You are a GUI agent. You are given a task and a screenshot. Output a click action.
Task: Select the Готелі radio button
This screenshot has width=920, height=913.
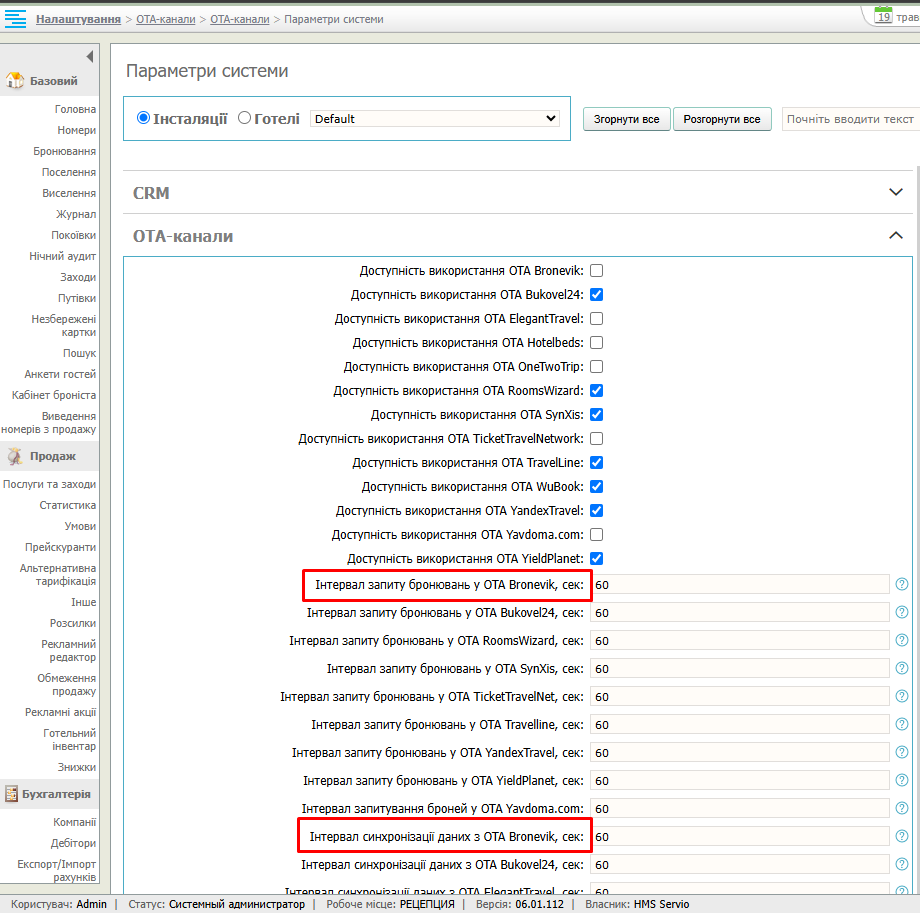click(x=245, y=118)
